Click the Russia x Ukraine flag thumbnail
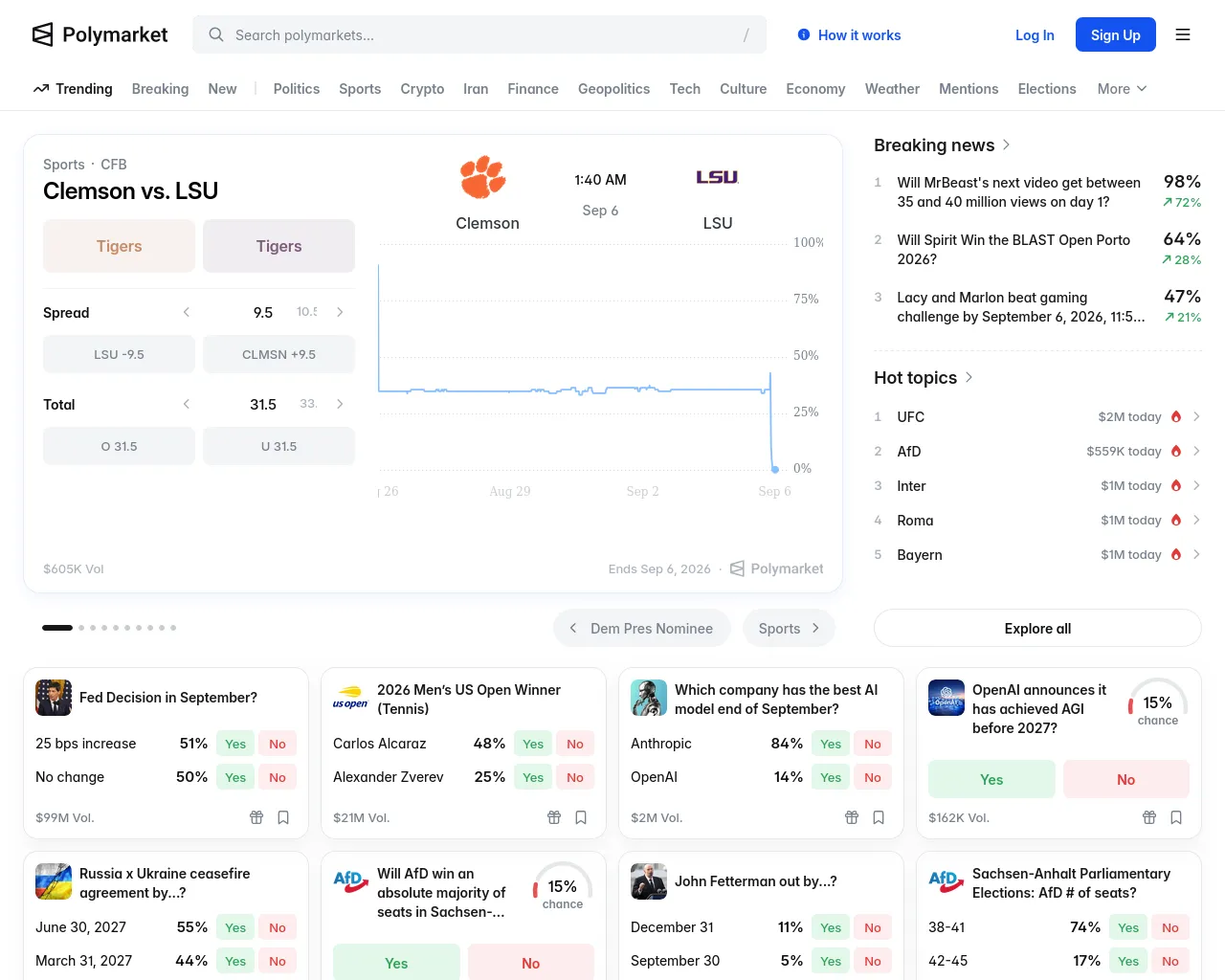Screen dimensions: 1225x980 coord(54,881)
